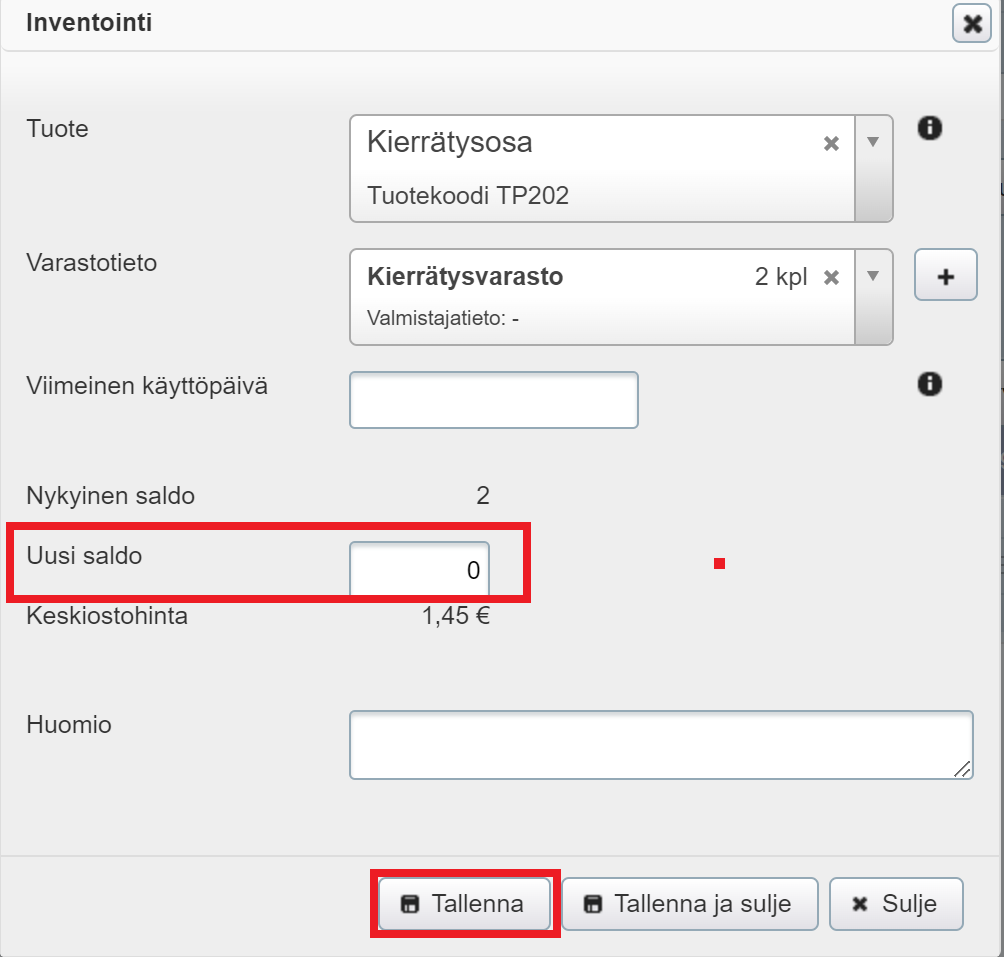
Task: Close the Inventointi dialog with the X
Action: [x=970, y=24]
